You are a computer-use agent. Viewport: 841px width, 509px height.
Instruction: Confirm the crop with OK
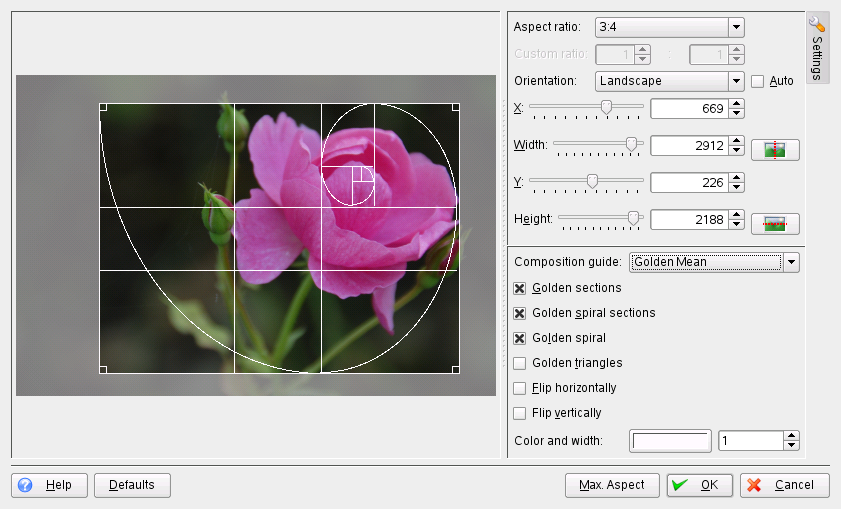[700, 485]
